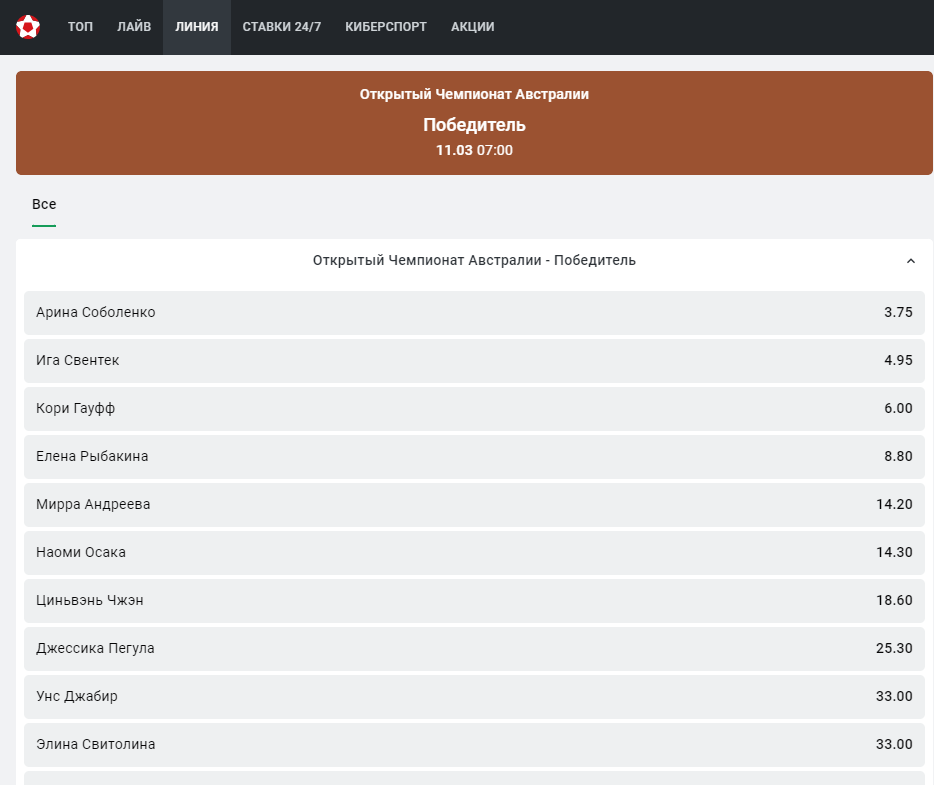Click the Открытый Чемпионат Австралии - Победитель header
This screenshot has width=934, height=785.
[474, 260]
